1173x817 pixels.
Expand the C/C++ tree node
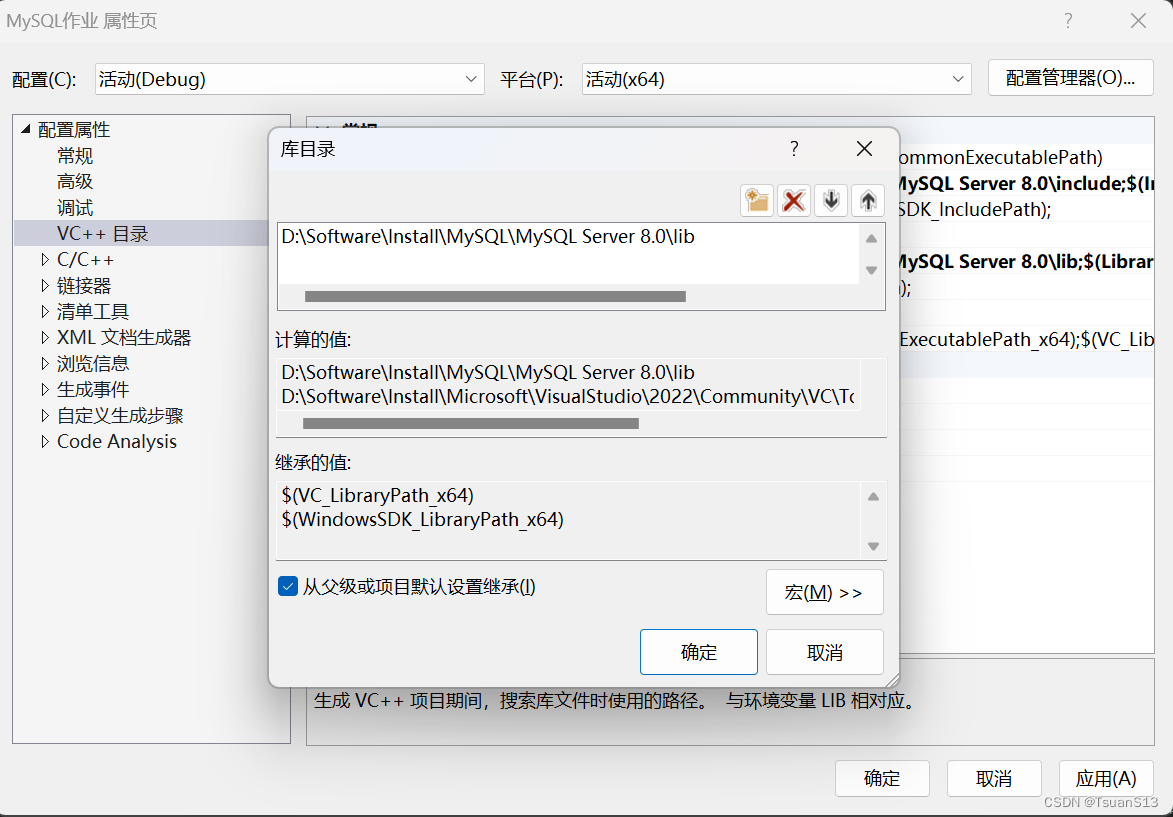point(45,260)
